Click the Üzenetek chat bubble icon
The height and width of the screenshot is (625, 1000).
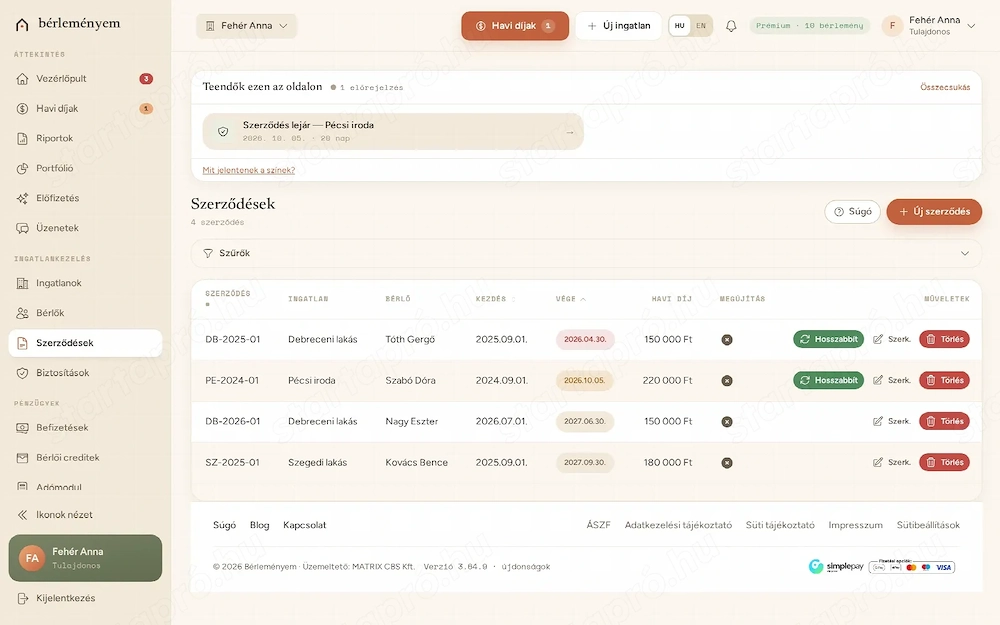click(x=22, y=228)
